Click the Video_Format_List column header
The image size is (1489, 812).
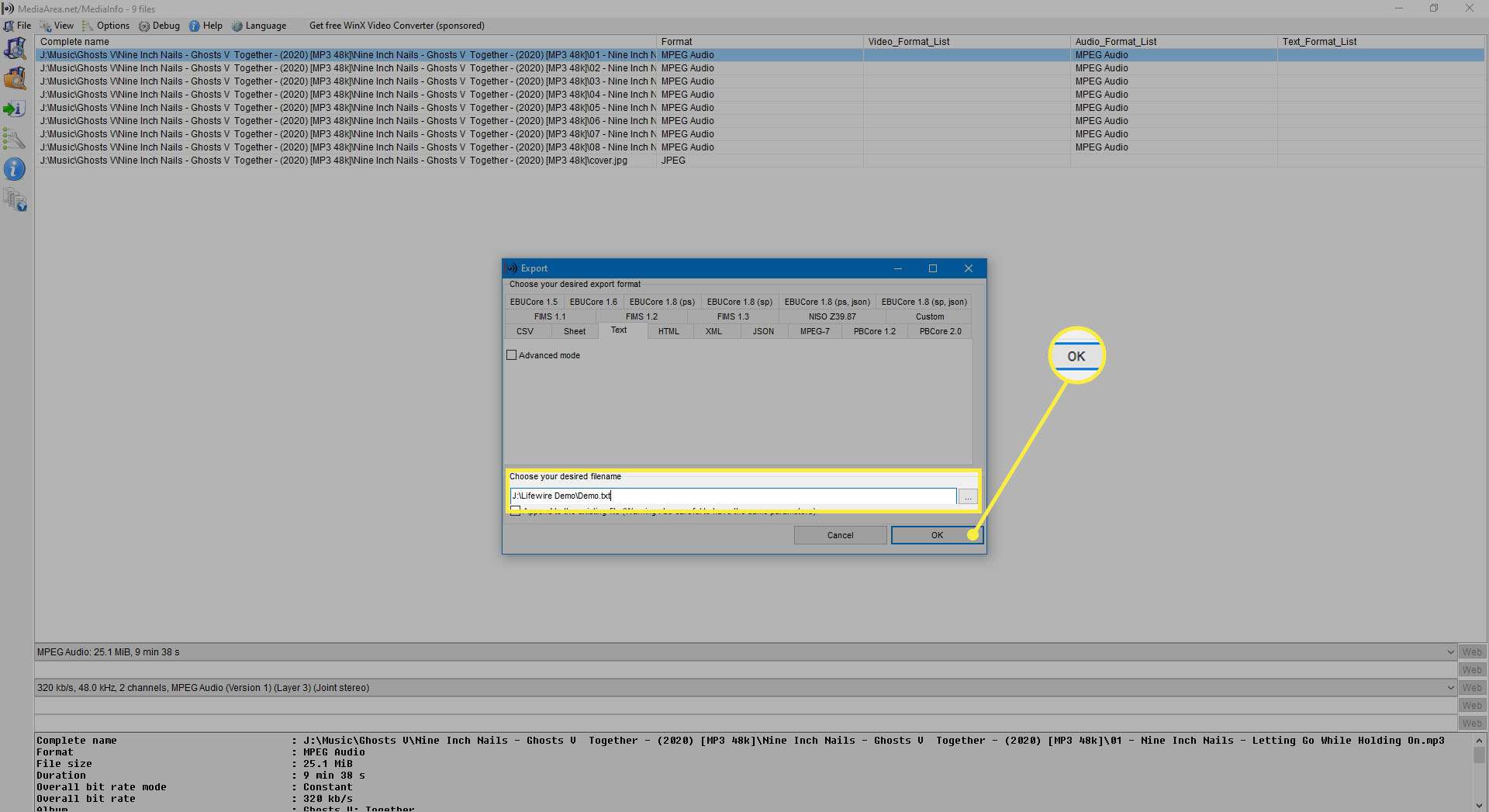pos(966,42)
